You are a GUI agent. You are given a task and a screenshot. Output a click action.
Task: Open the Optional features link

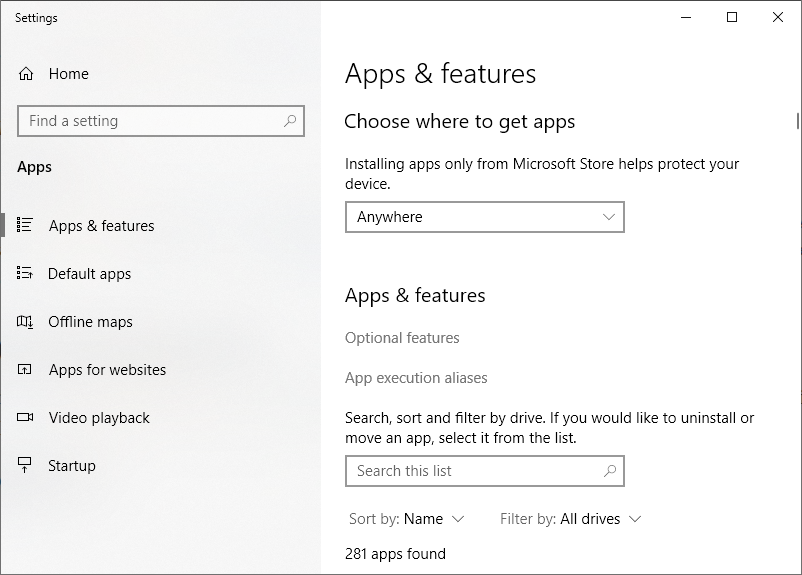402,338
